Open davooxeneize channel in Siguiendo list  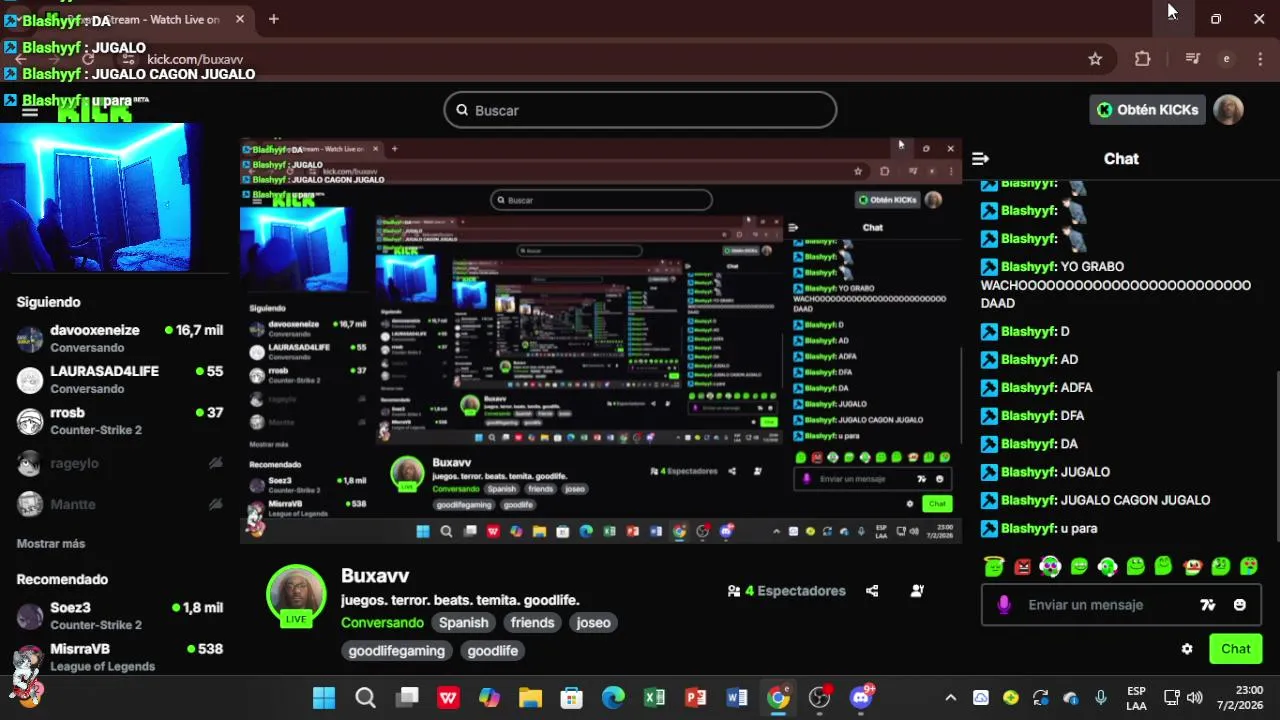pos(120,338)
